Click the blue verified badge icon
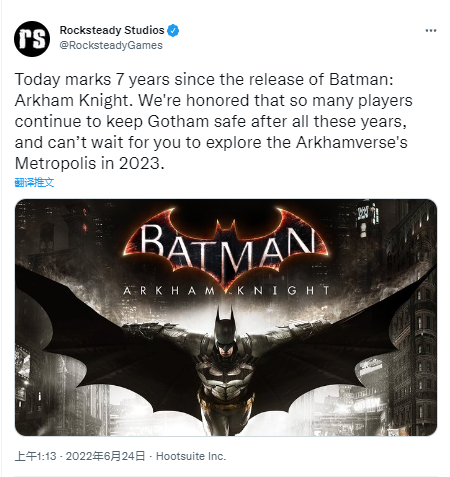This screenshot has width=450, height=477. pos(173,30)
